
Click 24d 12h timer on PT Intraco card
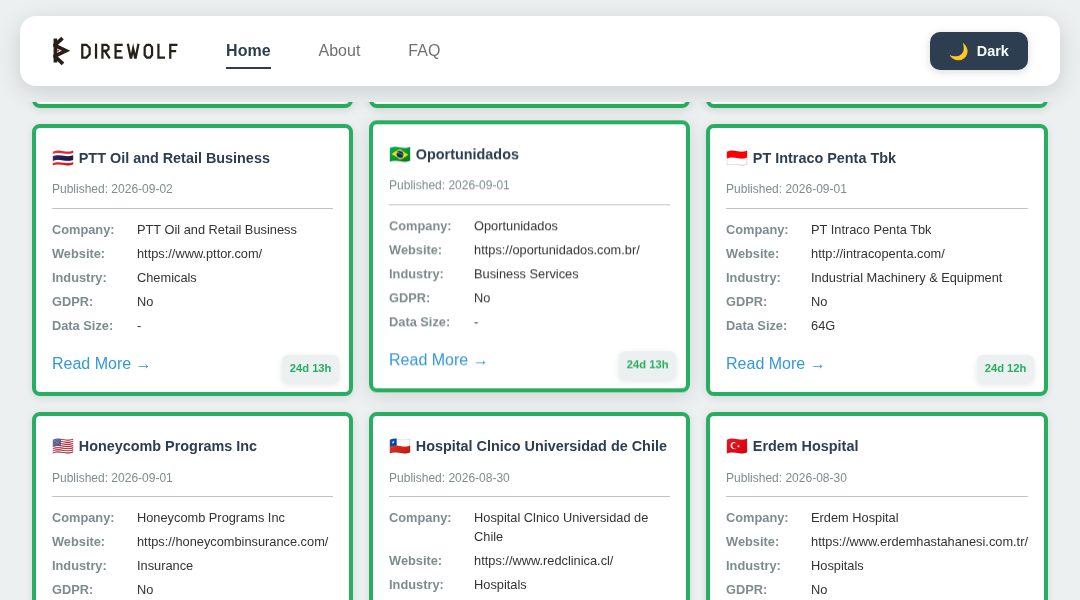coord(1005,369)
